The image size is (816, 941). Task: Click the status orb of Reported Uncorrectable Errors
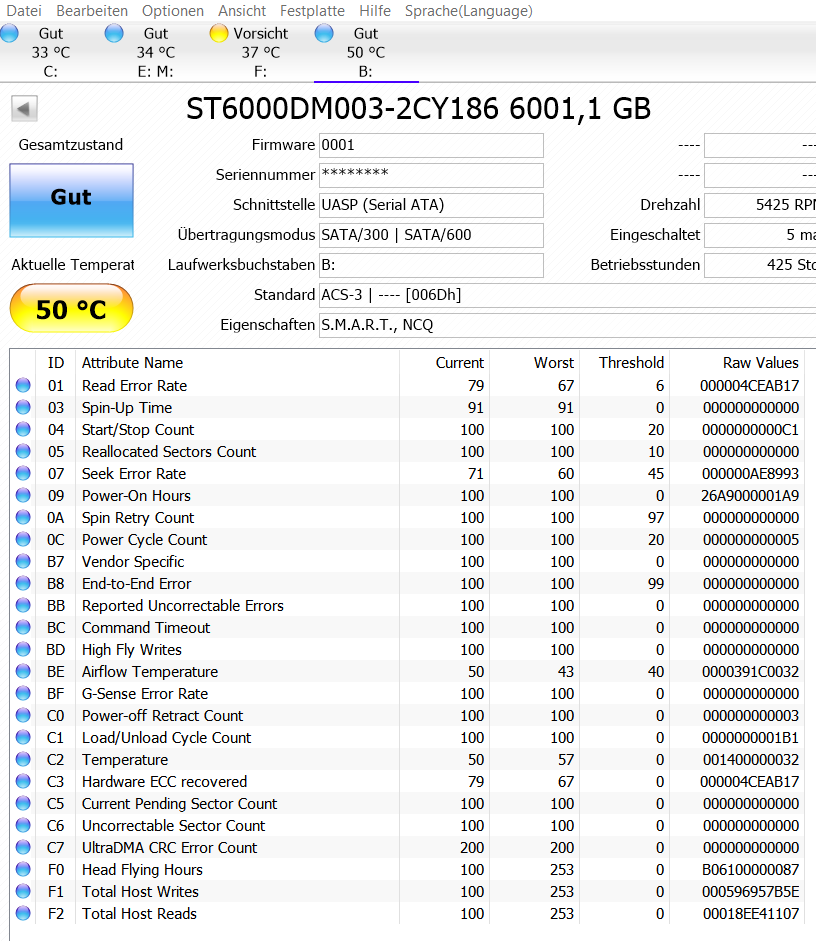point(23,606)
